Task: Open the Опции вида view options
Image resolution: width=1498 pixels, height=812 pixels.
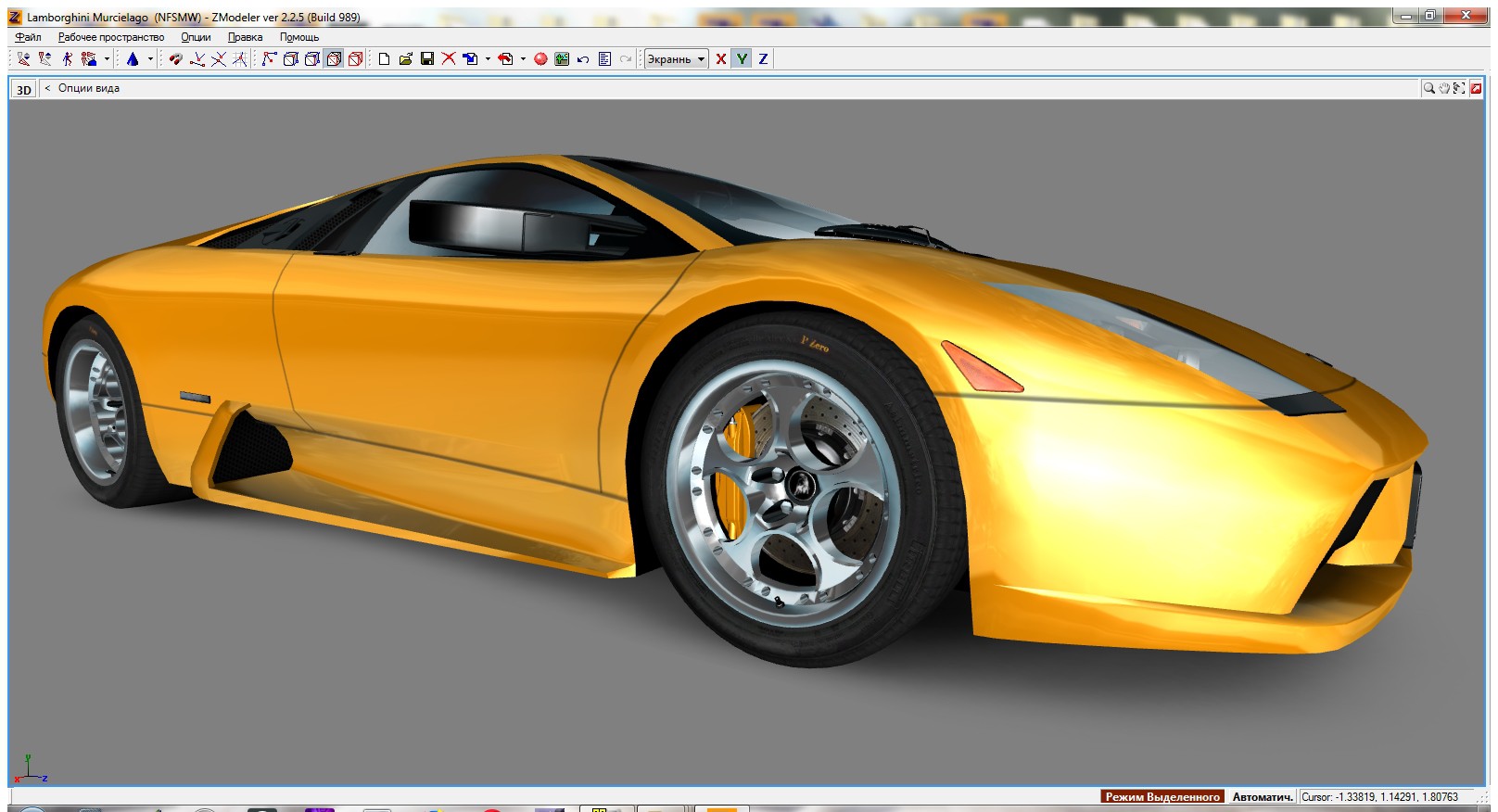Action: (x=89, y=88)
